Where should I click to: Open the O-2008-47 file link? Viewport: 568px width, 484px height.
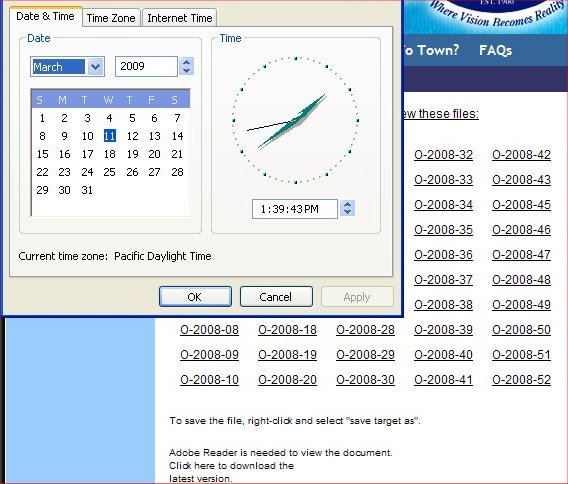click(521, 255)
